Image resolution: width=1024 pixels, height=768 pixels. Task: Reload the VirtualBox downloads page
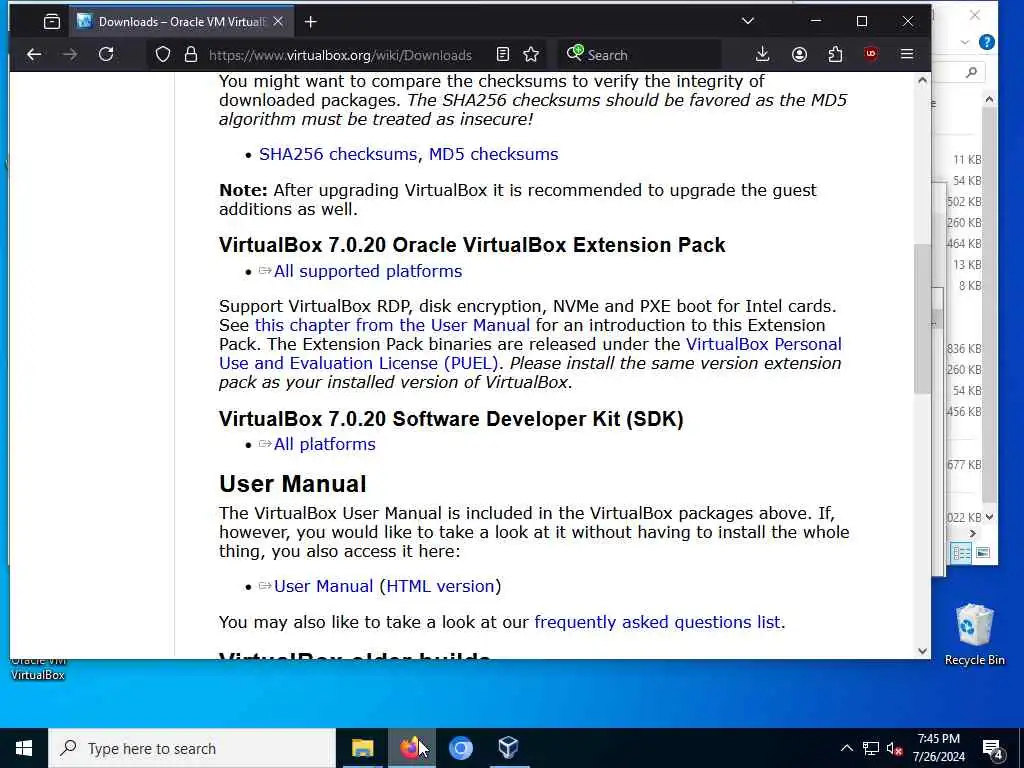106,55
